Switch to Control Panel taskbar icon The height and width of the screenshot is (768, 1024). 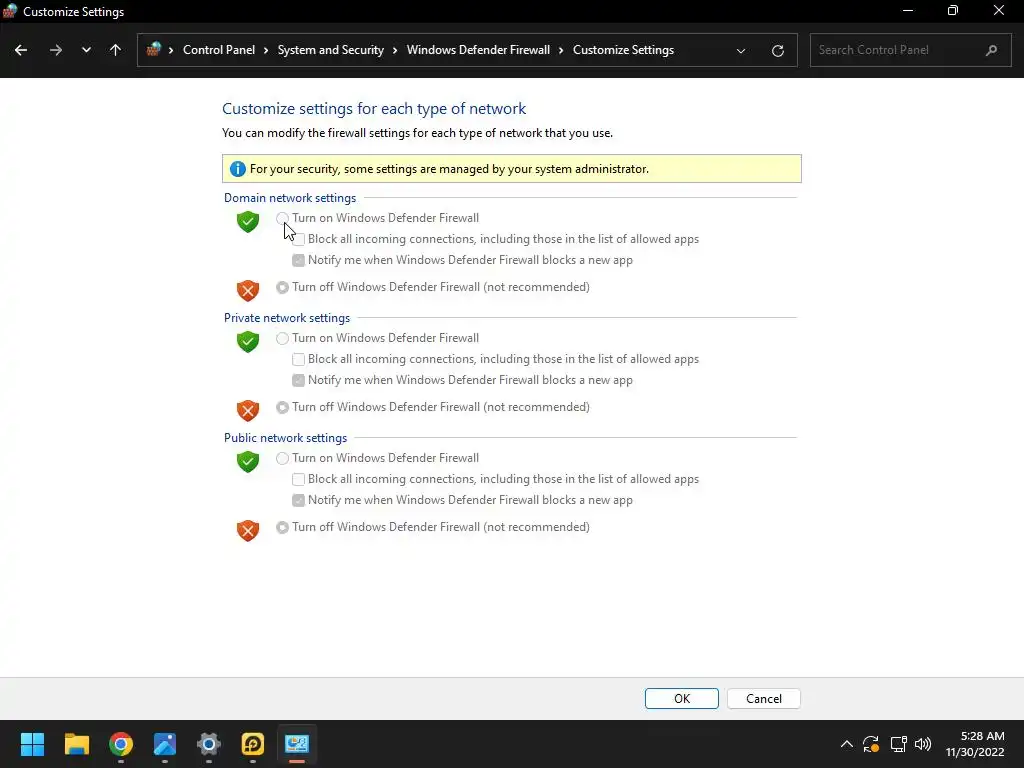point(296,744)
